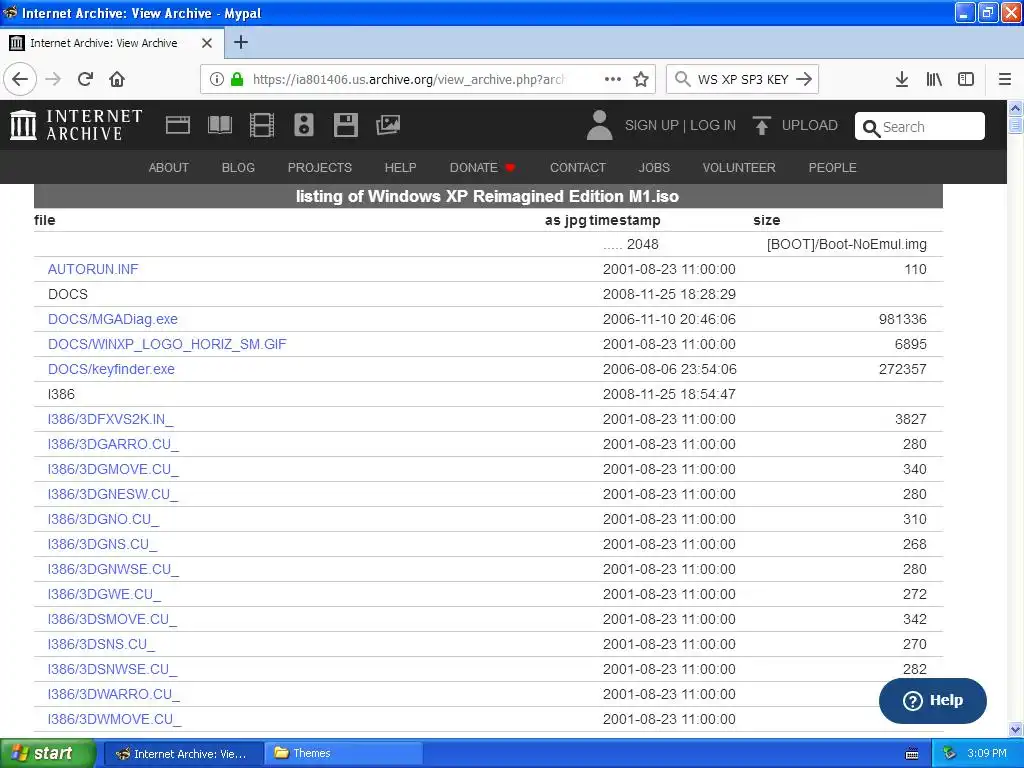Open the ABOUT menu item
Image resolution: width=1024 pixels, height=768 pixels.
tap(168, 168)
